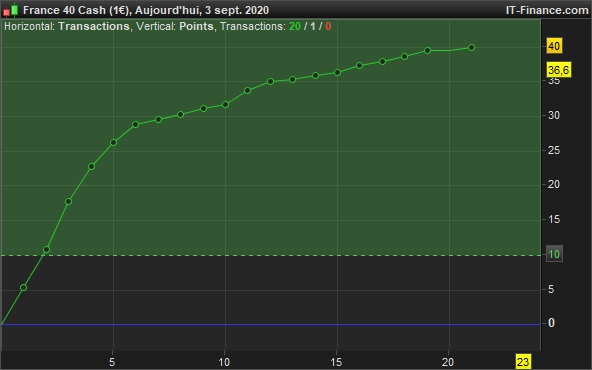Click the 35 tick on vertical axis
Image resolution: width=592 pixels, height=370 pixels.
coord(554,81)
